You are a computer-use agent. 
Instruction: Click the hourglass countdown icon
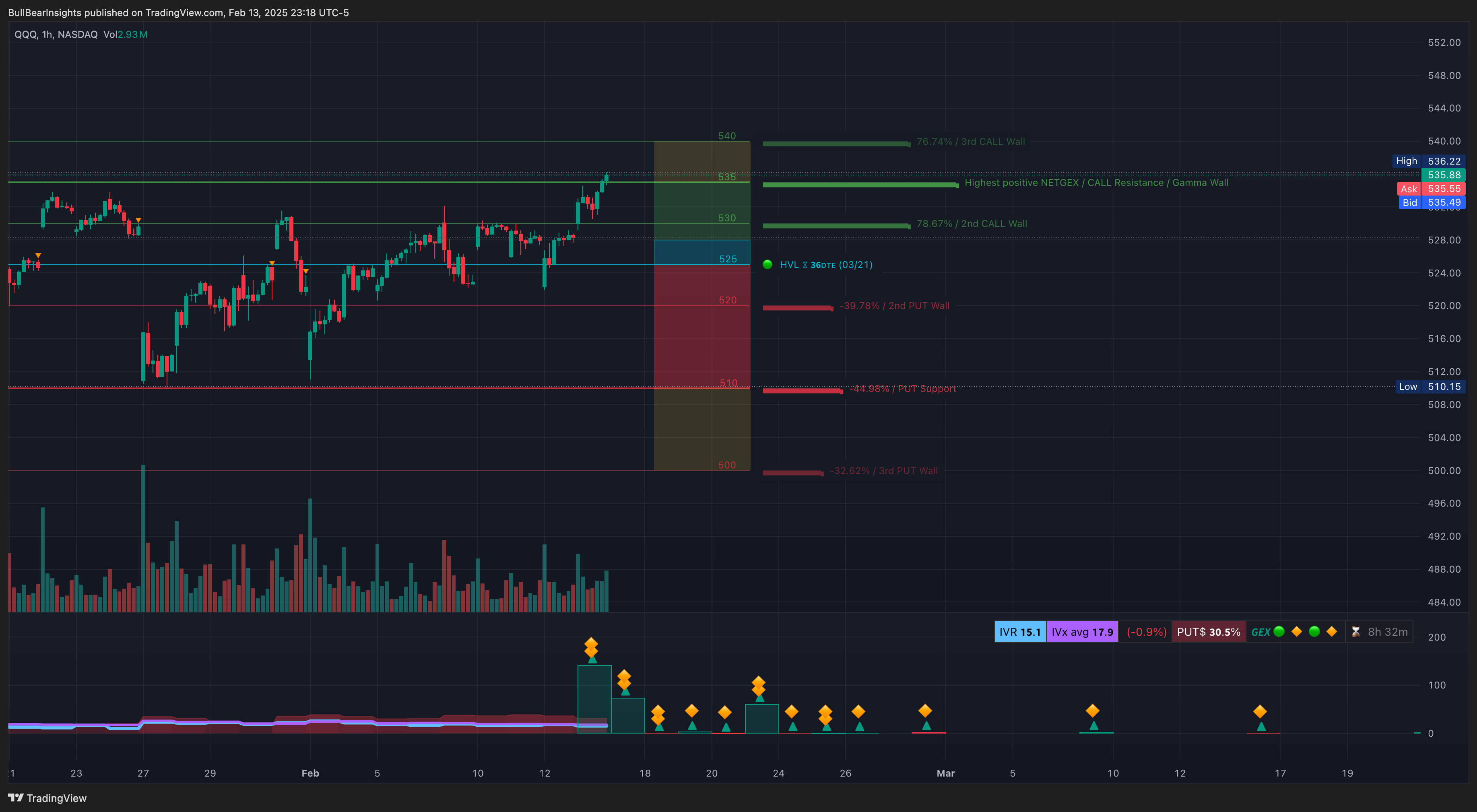[1355, 632]
